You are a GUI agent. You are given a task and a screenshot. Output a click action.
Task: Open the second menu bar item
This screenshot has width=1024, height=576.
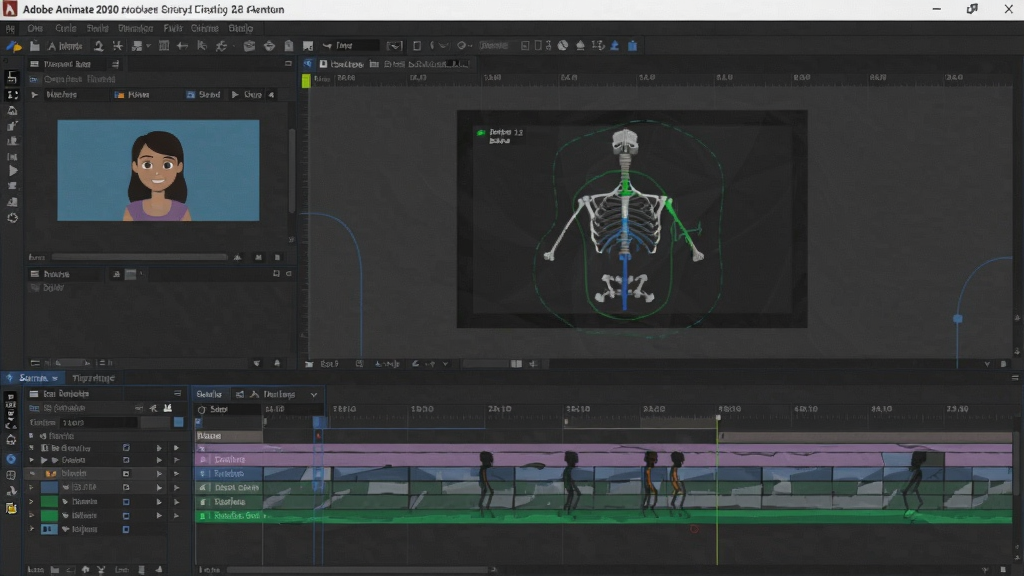pos(35,28)
